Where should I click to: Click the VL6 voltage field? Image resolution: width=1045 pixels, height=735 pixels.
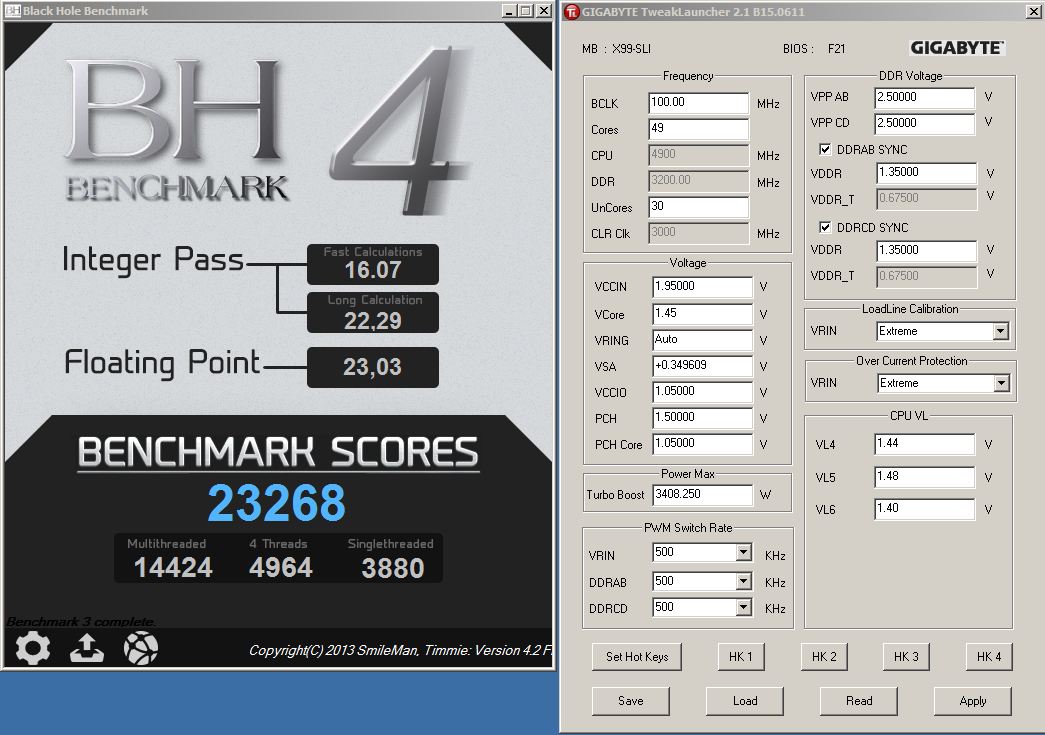pyautogui.click(x=924, y=508)
